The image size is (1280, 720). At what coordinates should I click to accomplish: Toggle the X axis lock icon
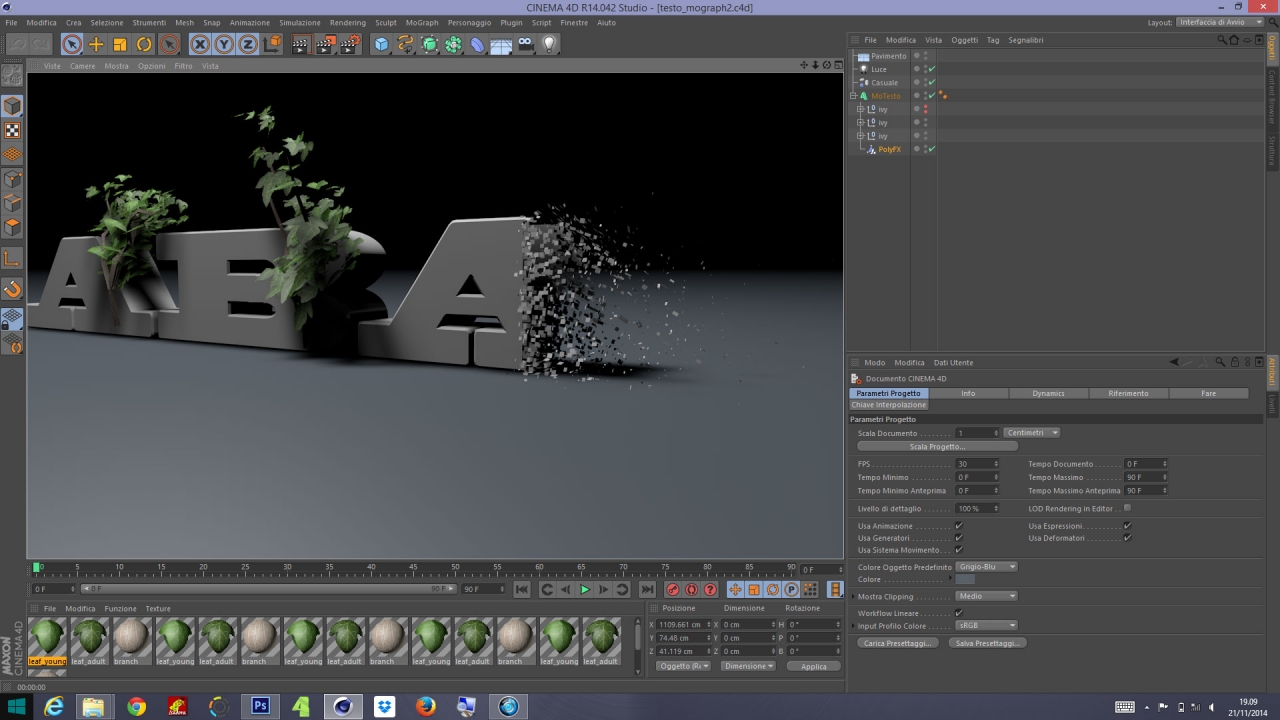pos(200,44)
